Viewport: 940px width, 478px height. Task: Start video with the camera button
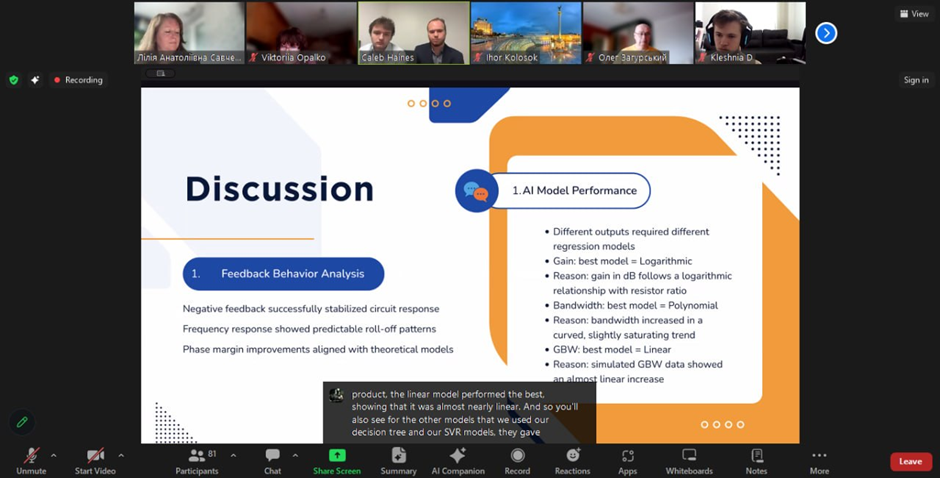click(95, 459)
